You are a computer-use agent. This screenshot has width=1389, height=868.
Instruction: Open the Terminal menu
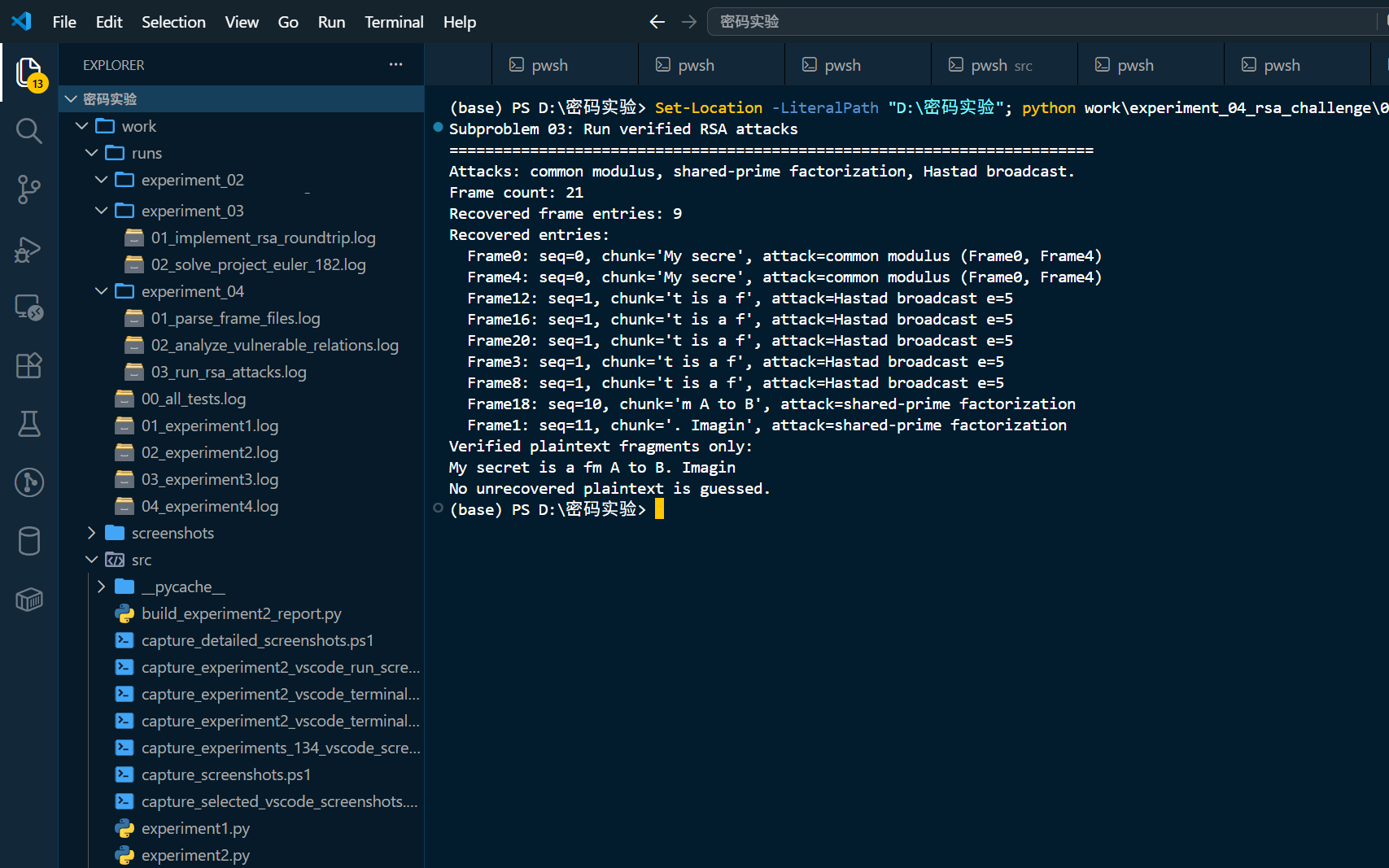pos(394,22)
